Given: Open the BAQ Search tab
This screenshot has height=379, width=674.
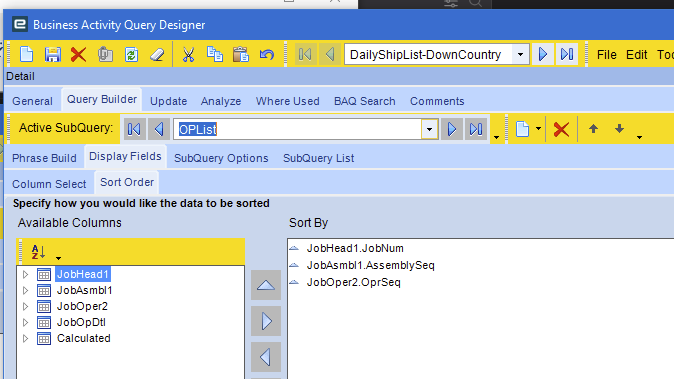Looking at the screenshot, I should [365, 101].
